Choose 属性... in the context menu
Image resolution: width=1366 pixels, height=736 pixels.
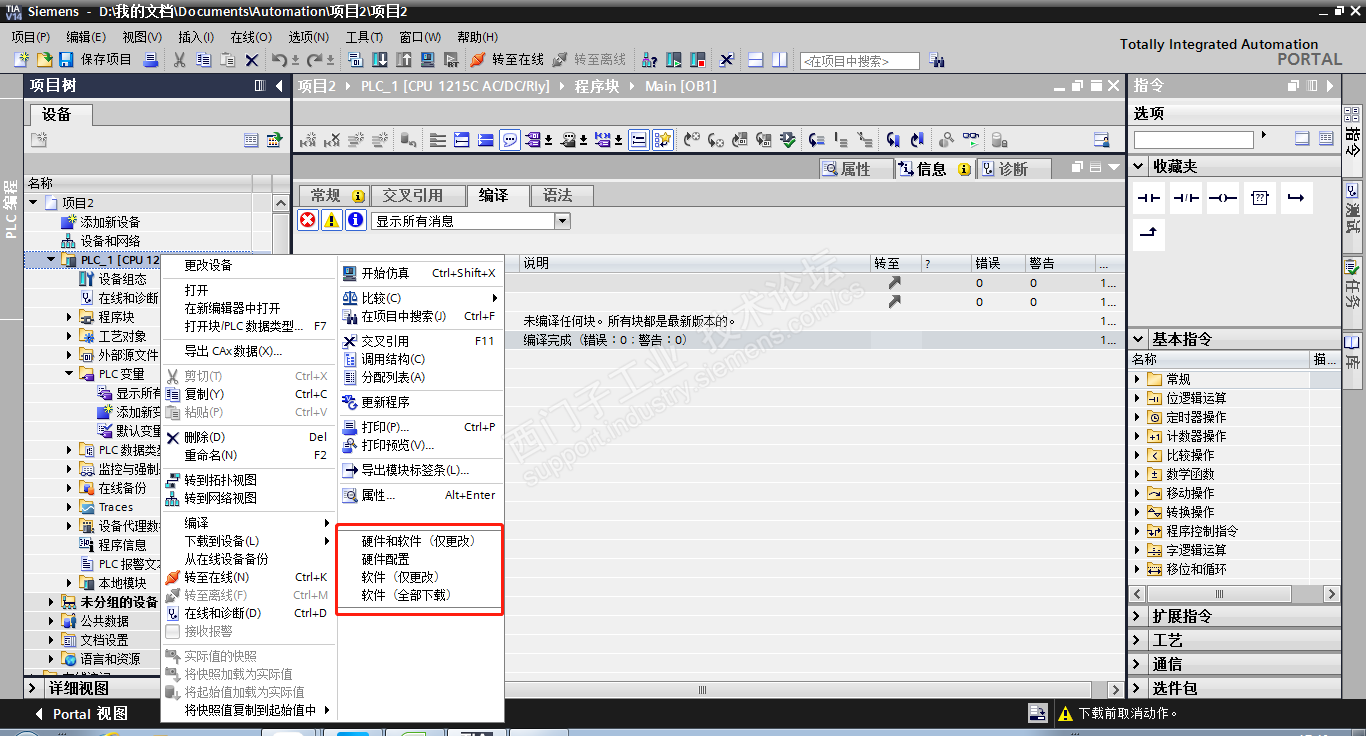(x=419, y=495)
